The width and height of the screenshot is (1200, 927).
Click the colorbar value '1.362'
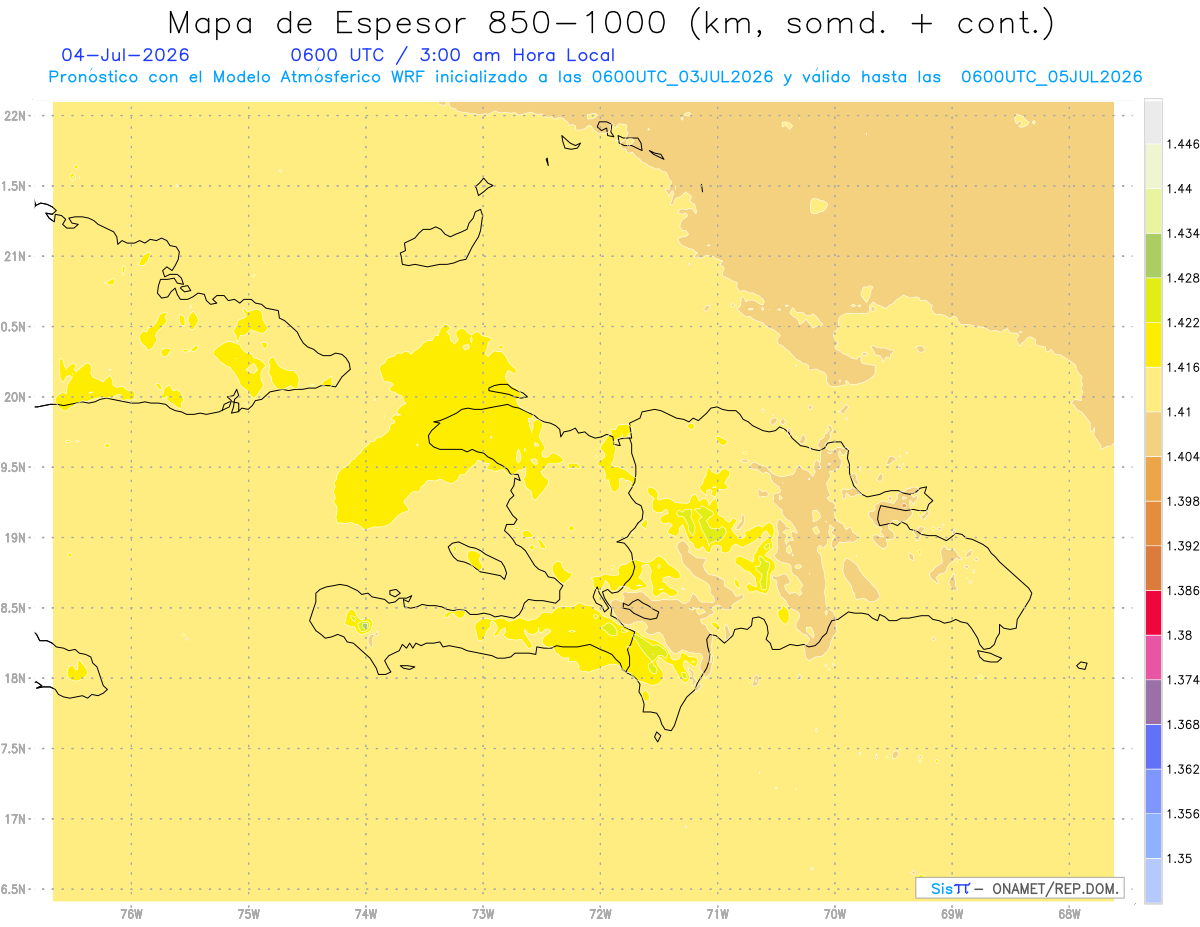point(1183,769)
